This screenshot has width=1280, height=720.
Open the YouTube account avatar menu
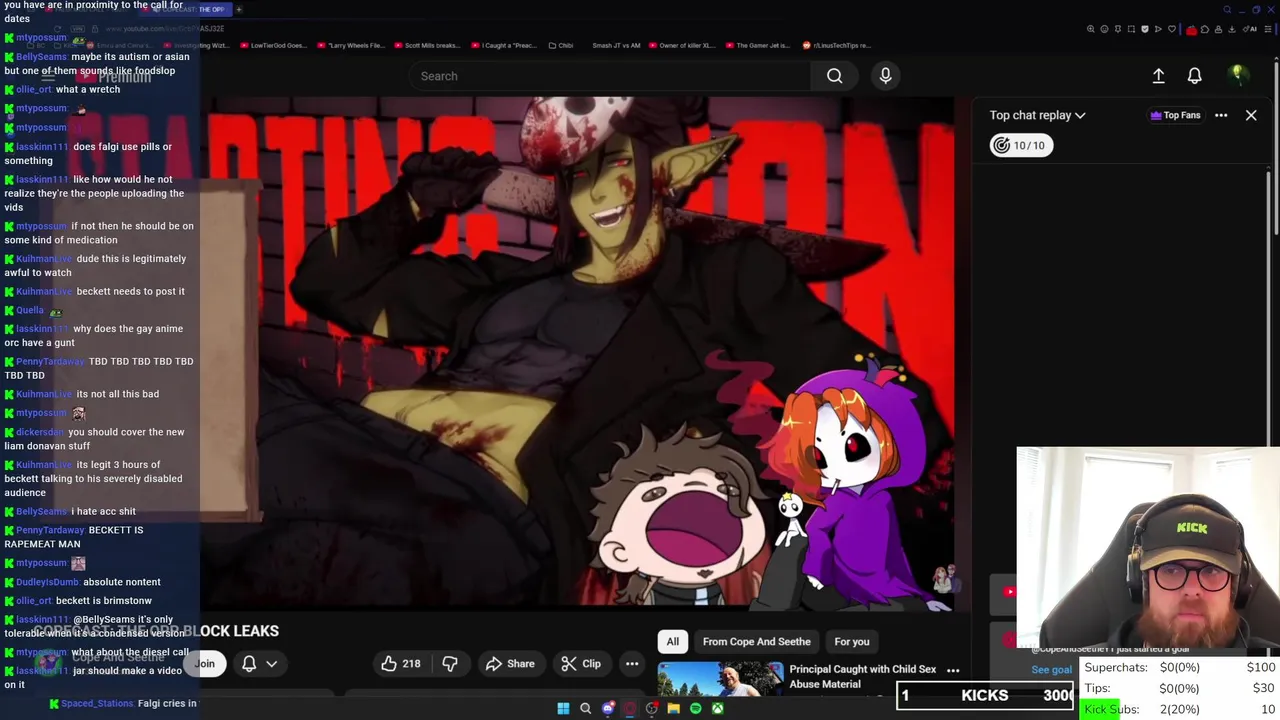point(1237,75)
